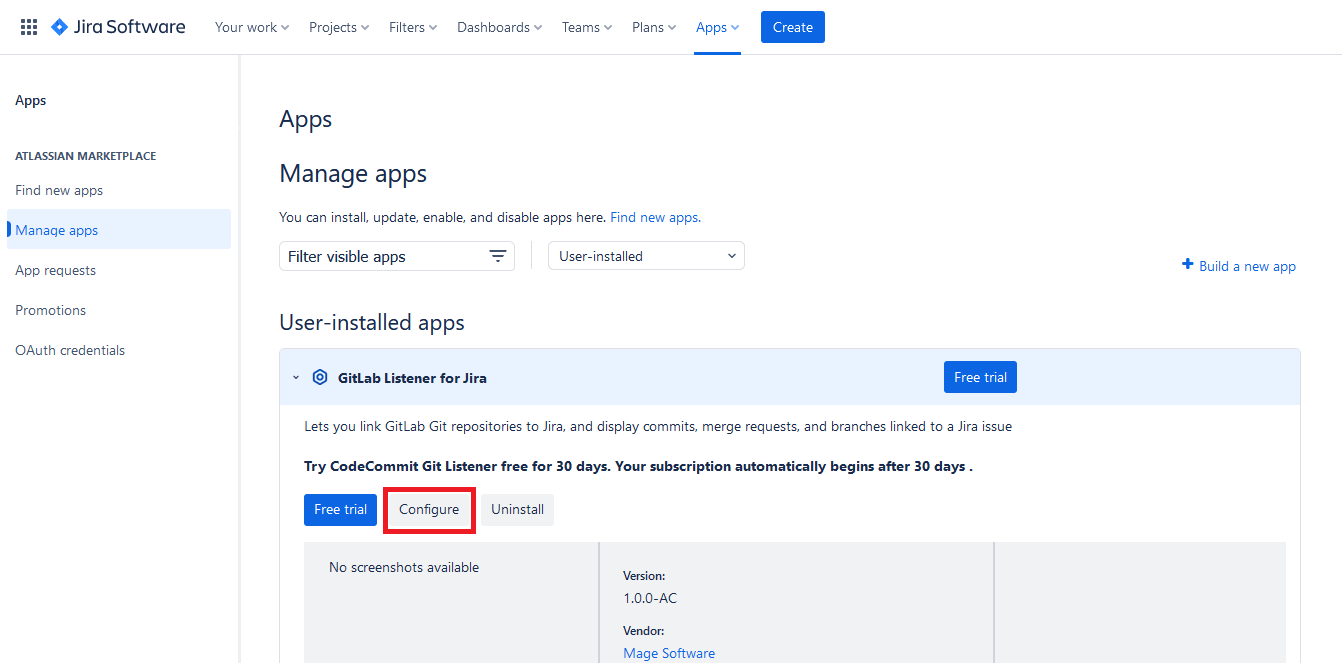
Task: Click the GitLab Listener app hexagon icon
Action: coord(320,377)
